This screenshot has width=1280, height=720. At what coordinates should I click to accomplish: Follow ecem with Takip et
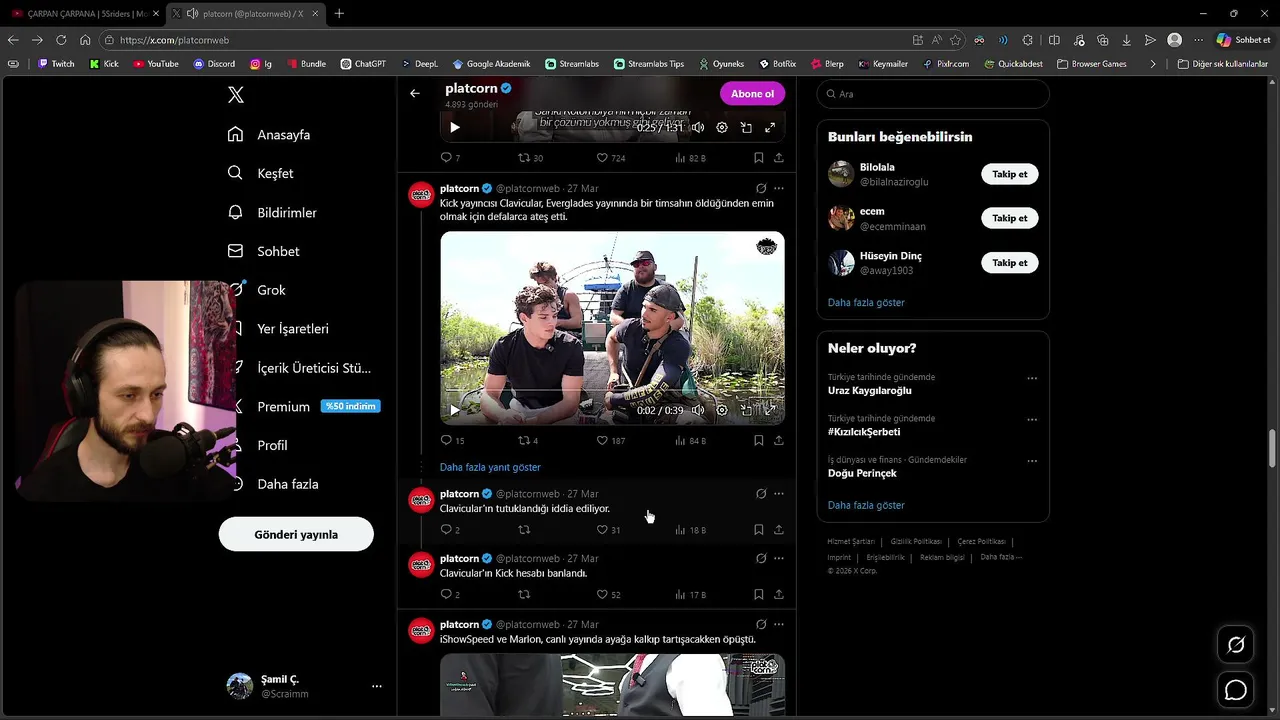(x=1009, y=218)
